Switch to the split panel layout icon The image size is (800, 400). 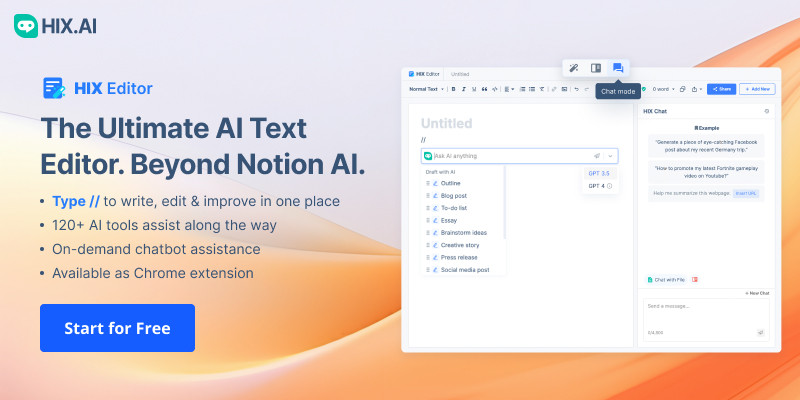pyautogui.click(x=595, y=68)
